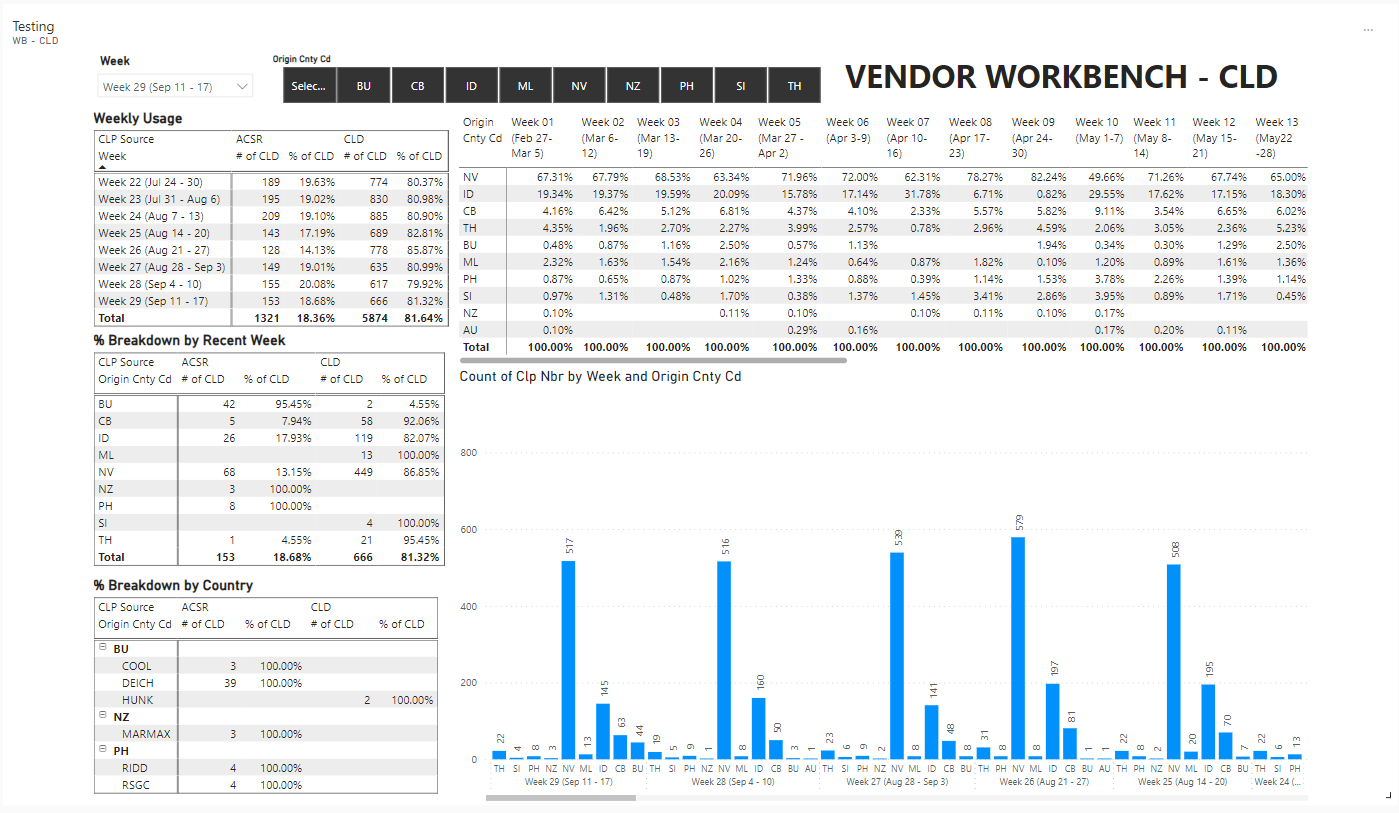Toggle the BU filter in Origin Cnty Cd slicer
This screenshot has width=1399, height=813.
point(363,84)
